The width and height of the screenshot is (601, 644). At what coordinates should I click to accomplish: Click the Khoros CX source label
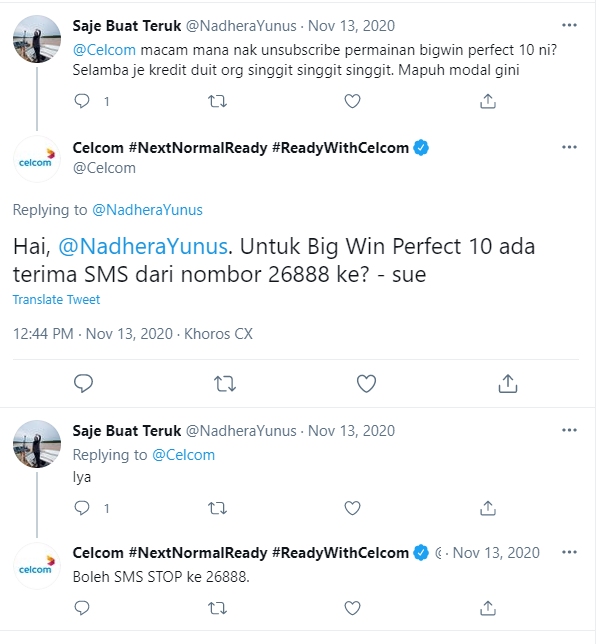(x=219, y=333)
